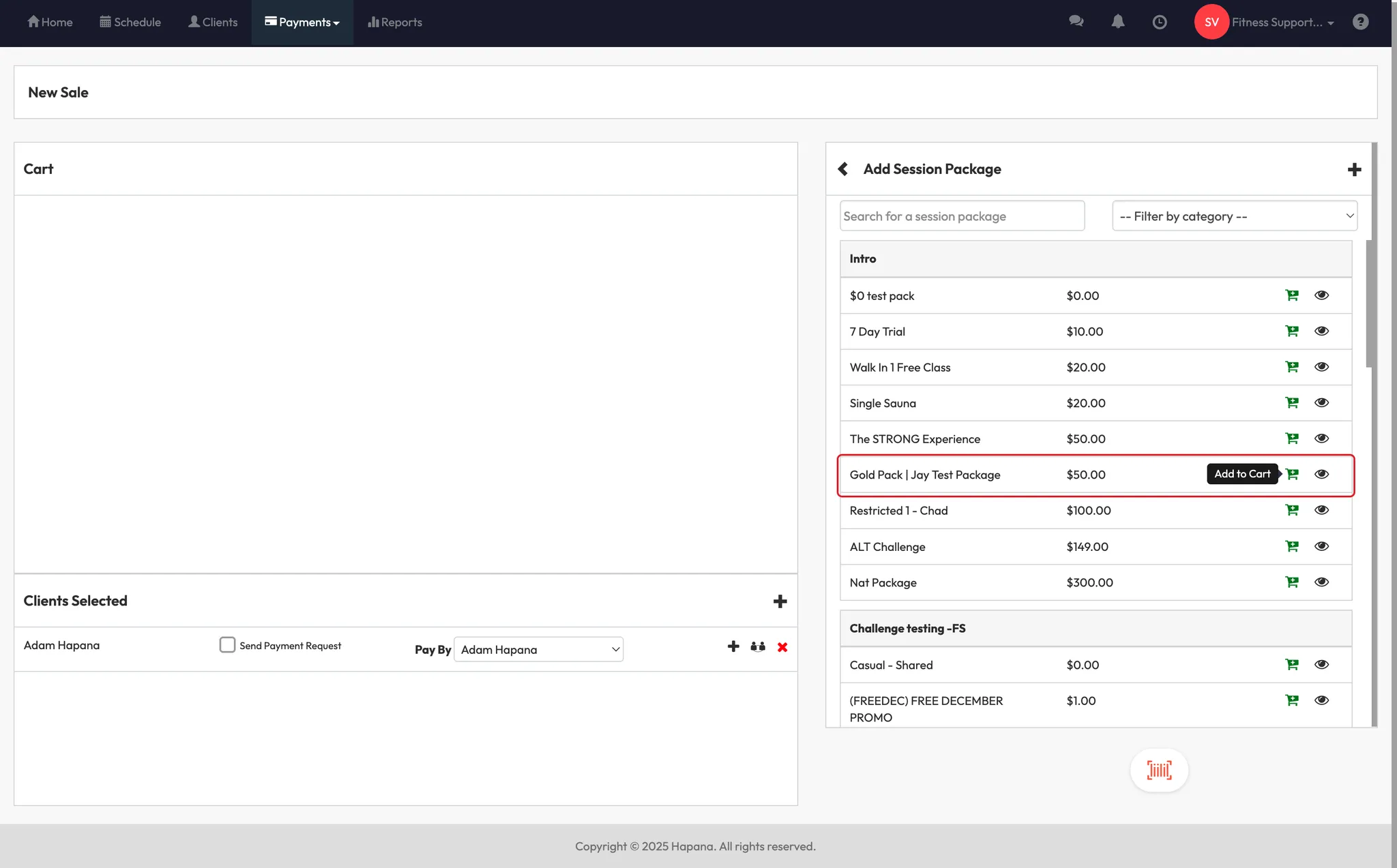1397x868 pixels.
Task: Remove Adam Hapana with red X
Action: click(782, 647)
